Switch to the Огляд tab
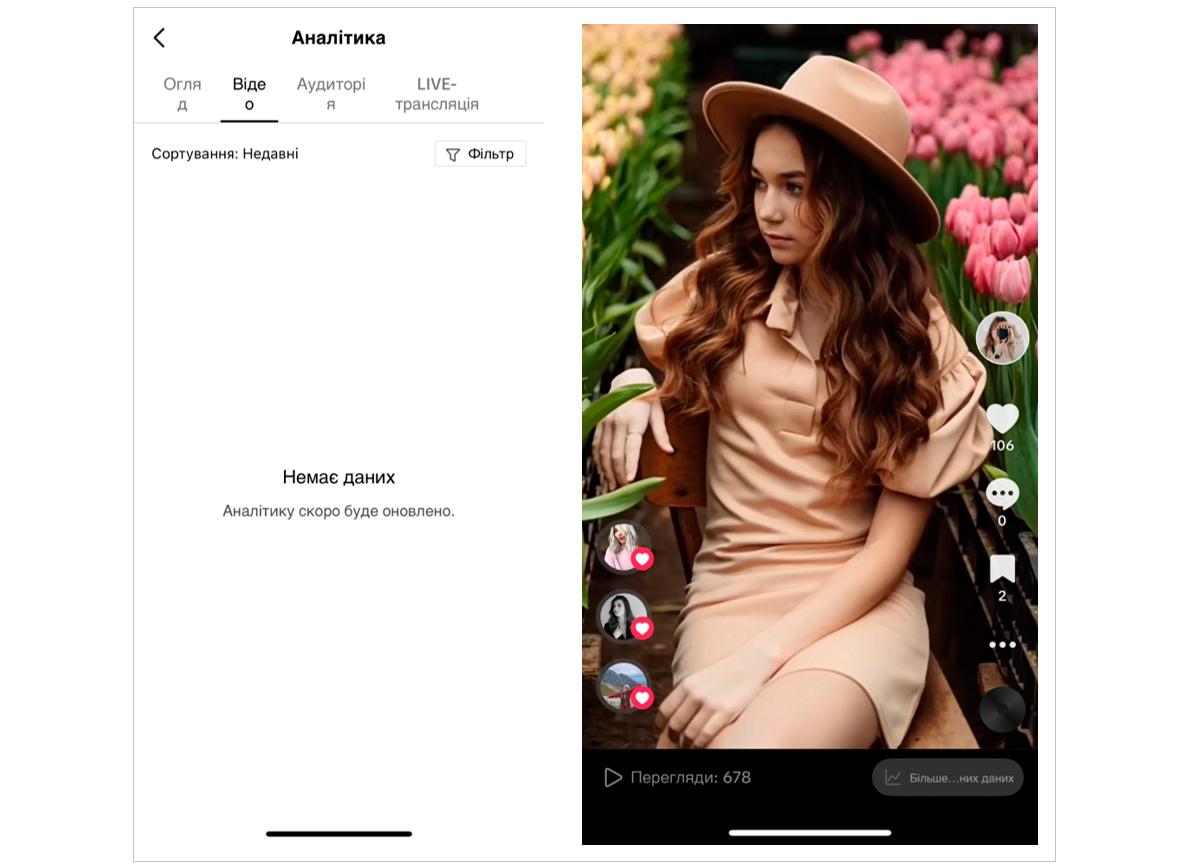 (182, 94)
